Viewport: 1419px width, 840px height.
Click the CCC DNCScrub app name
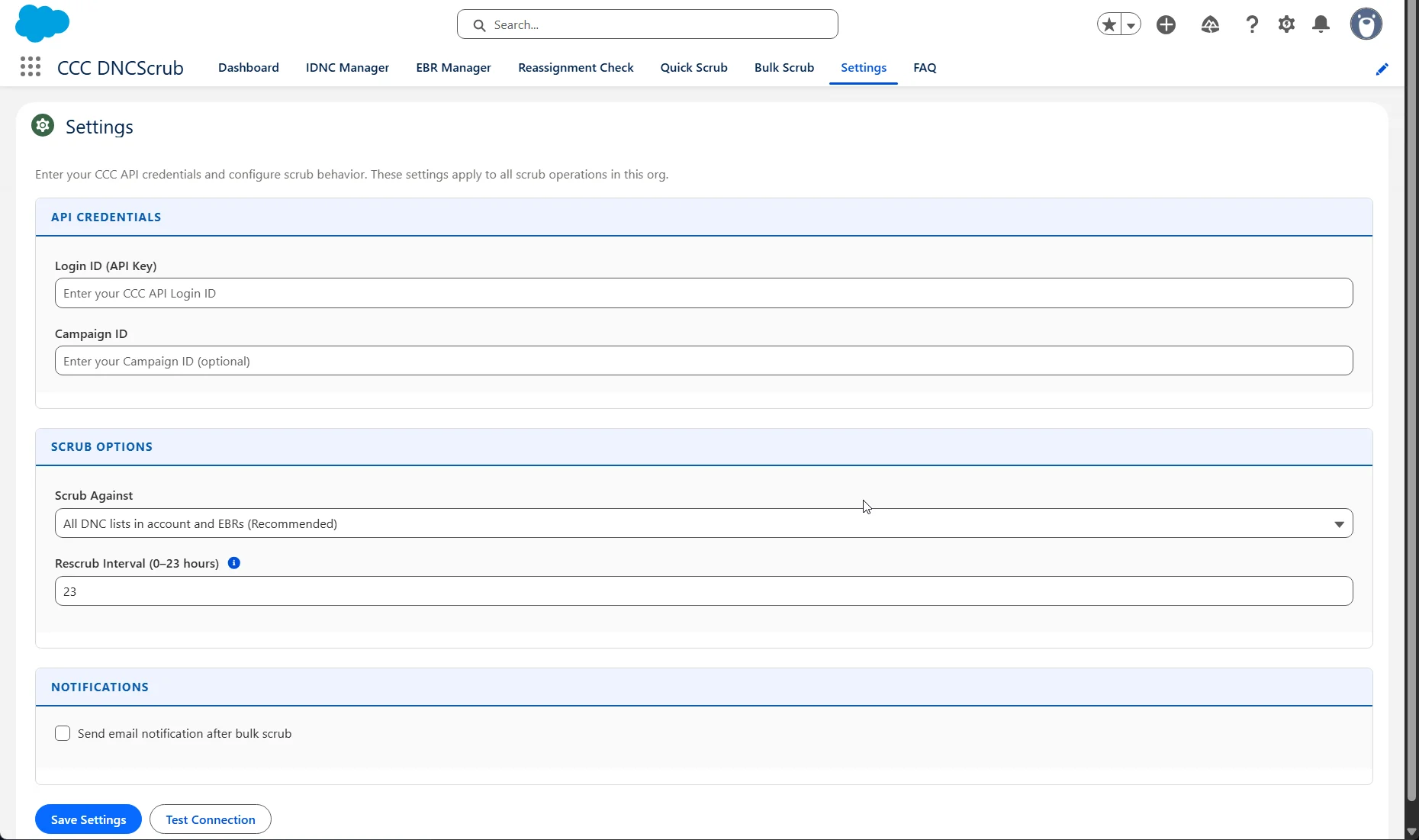tap(121, 67)
